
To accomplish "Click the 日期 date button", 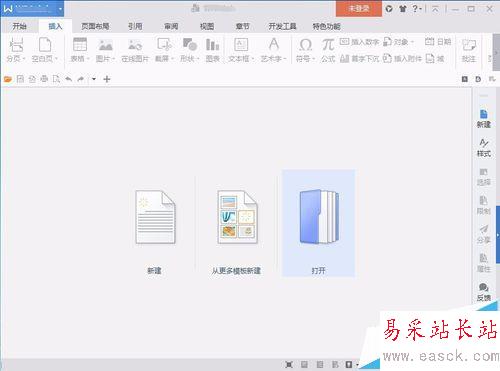I will point(438,42).
